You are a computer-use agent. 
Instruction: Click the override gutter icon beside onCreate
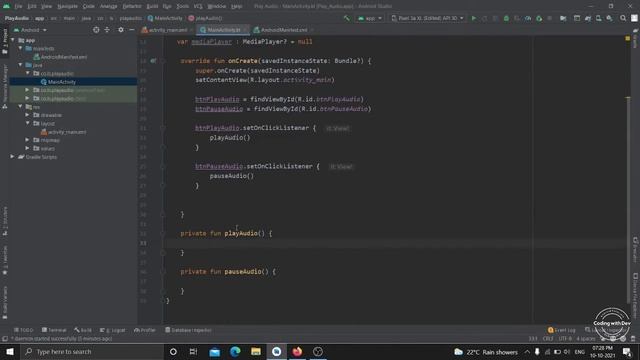pos(153,61)
